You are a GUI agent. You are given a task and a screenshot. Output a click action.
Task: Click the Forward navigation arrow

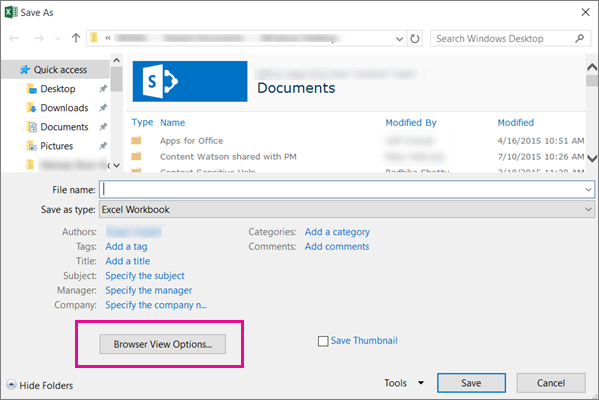38,38
